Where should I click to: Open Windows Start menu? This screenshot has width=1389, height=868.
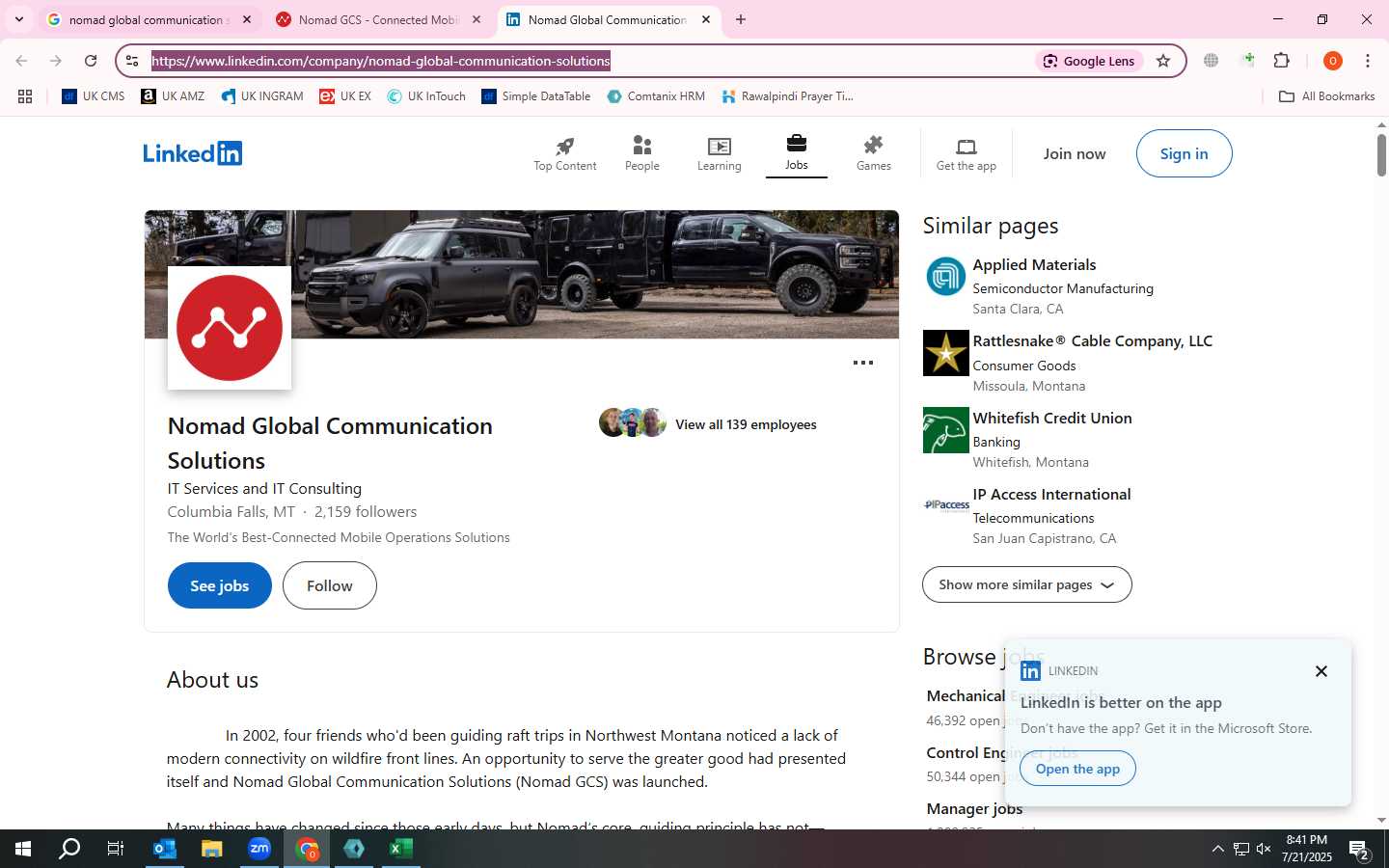[23, 849]
